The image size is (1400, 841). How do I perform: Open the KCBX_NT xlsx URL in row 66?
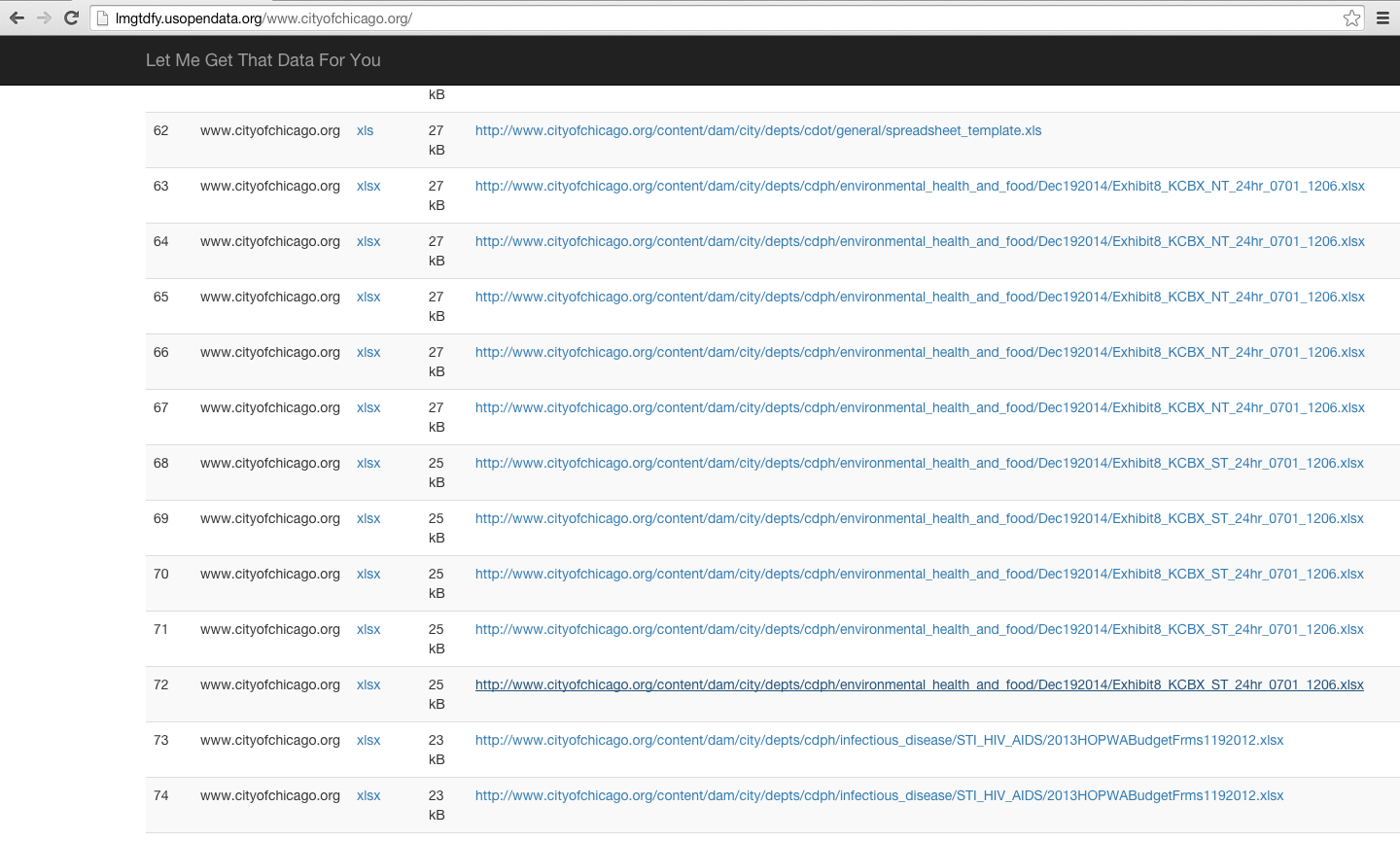pyautogui.click(x=919, y=352)
